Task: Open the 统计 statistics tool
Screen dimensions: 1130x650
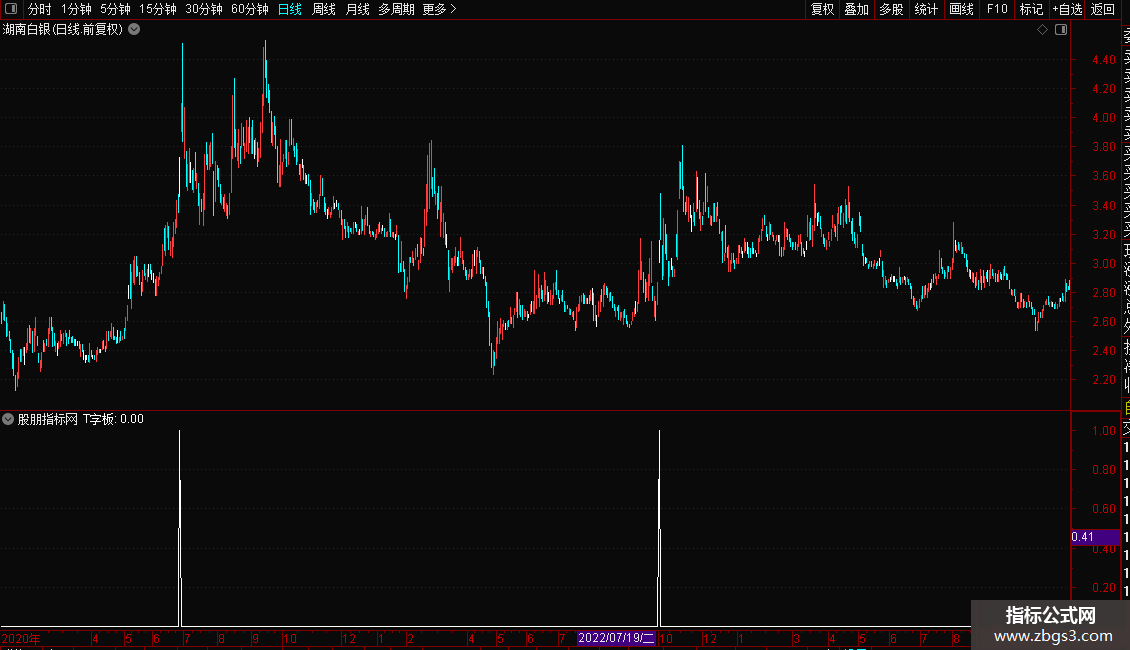Action: pos(926,9)
